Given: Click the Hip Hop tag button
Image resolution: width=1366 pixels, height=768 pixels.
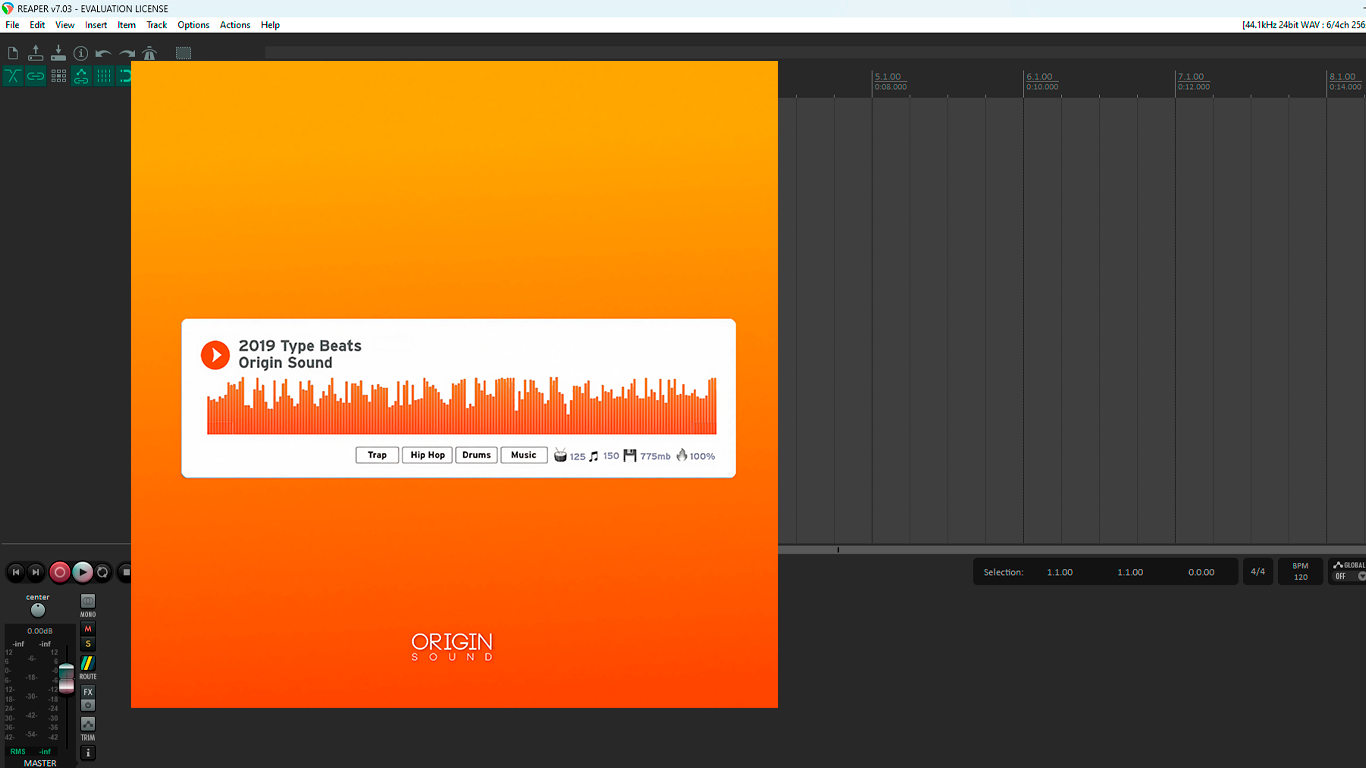Looking at the screenshot, I should point(428,455).
